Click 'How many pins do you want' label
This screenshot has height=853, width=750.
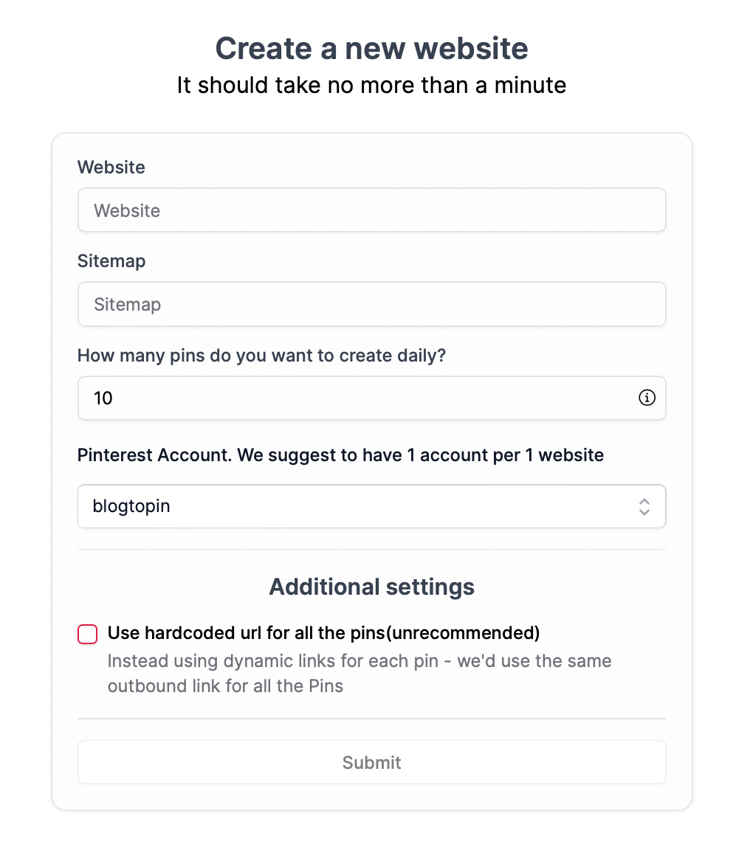[261, 355]
